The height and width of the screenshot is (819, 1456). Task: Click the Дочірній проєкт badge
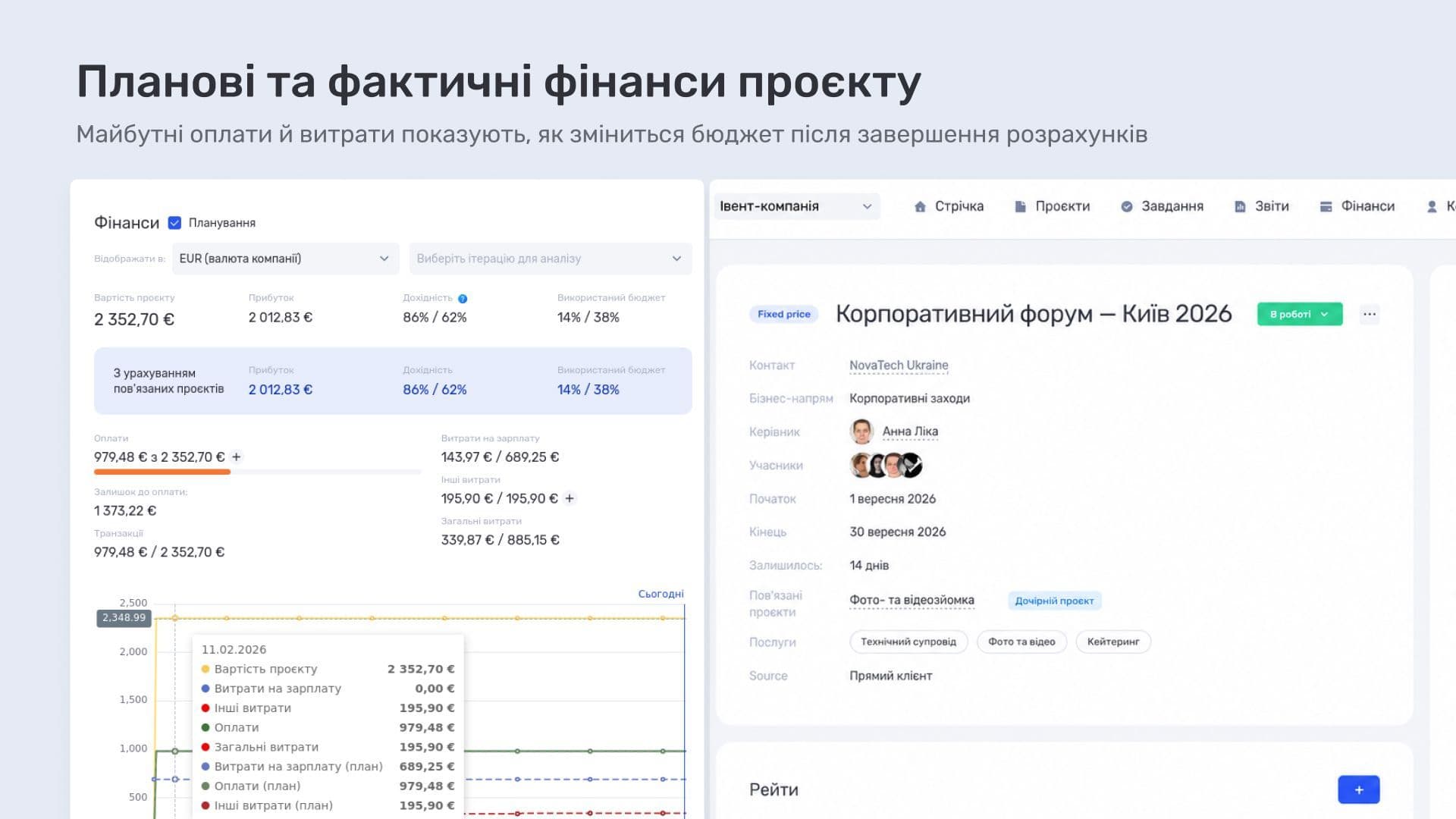(1054, 601)
